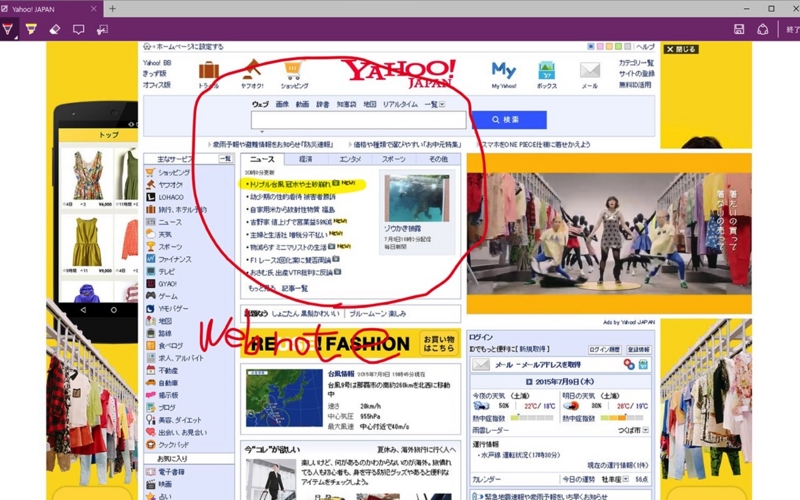Open LOHACO in the services sidebar

170,197
